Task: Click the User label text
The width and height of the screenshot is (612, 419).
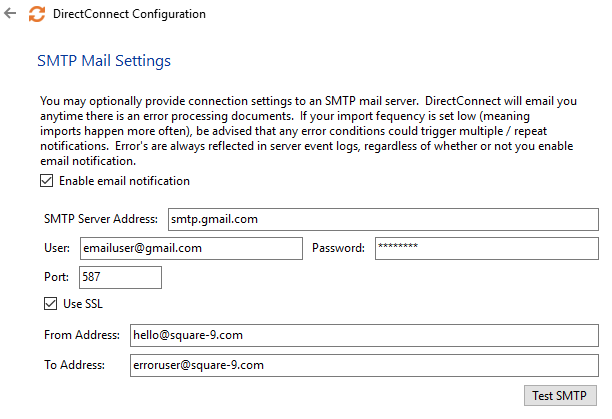Action: tap(56, 248)
